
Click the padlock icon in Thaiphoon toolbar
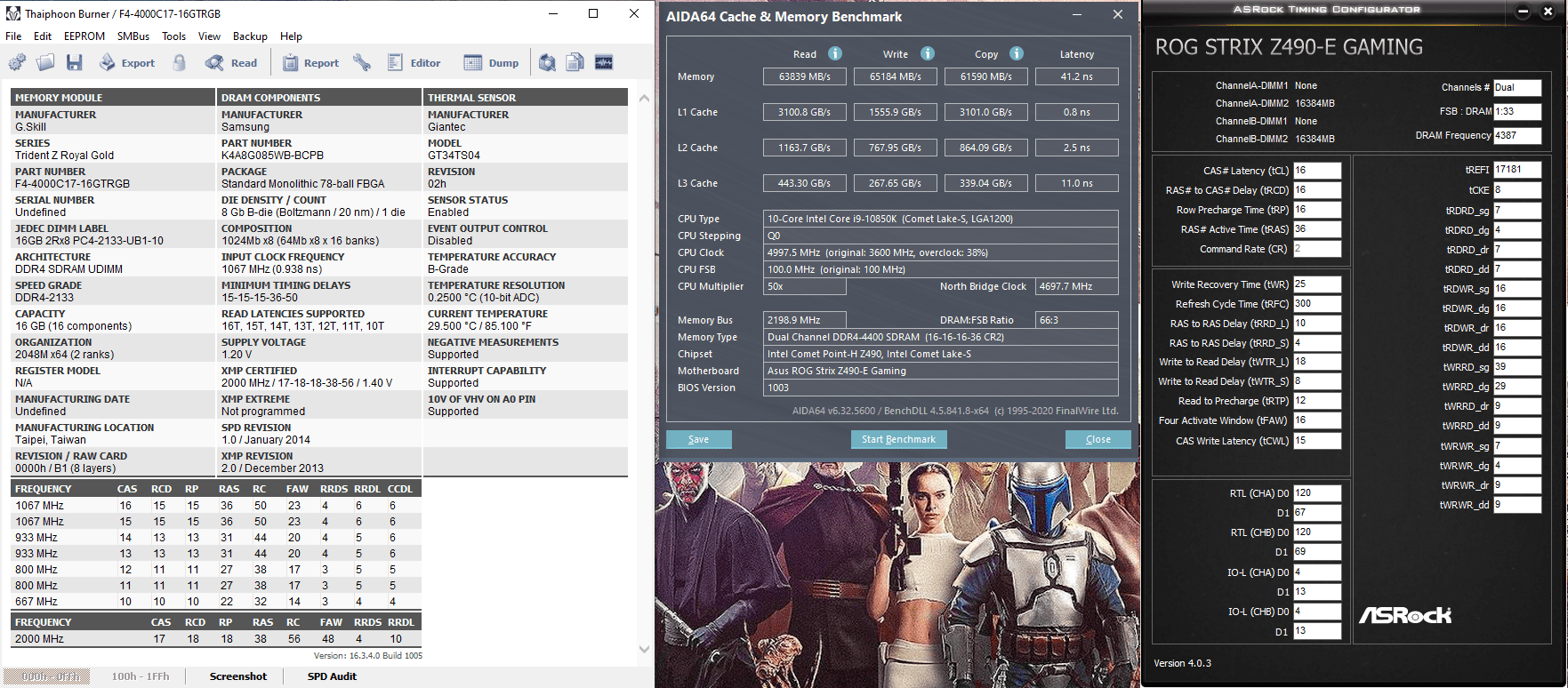pyautogui.click(x=180, y=62)
